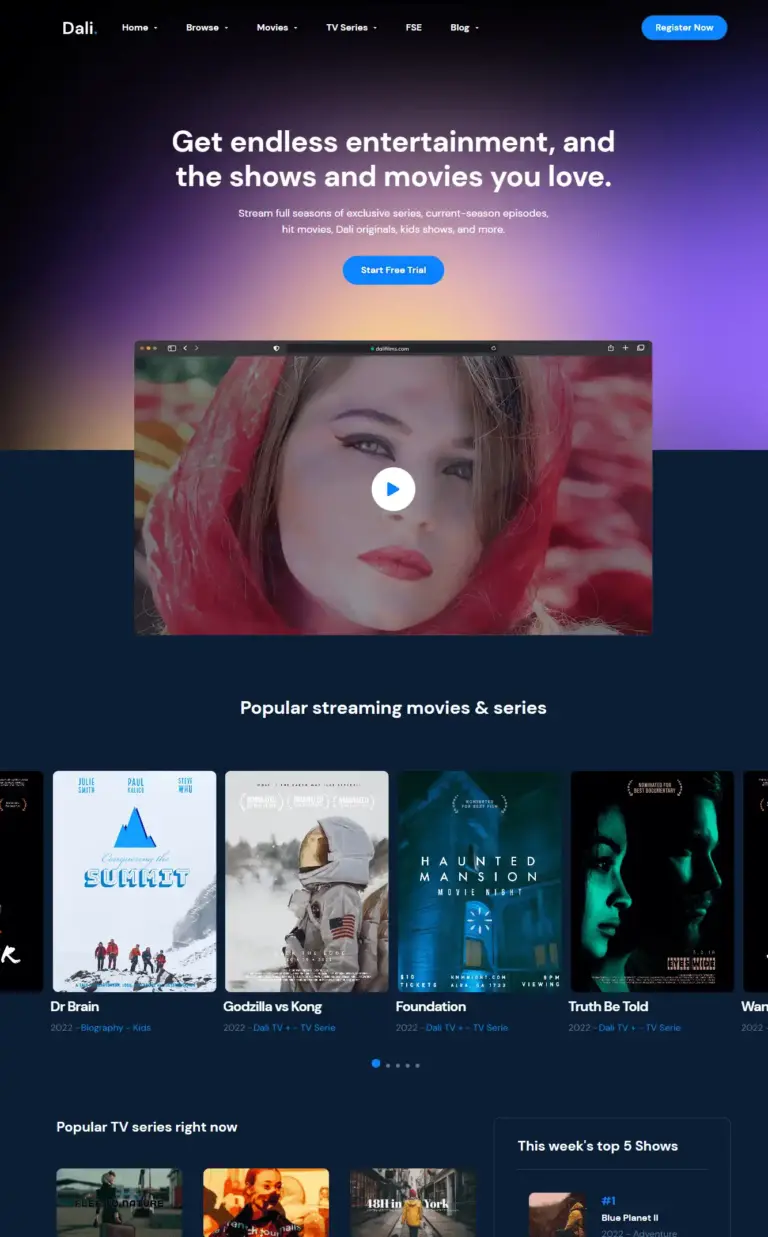Select the astronaut movie poster
This screenshot has width=768, height=1237.
pos(307,881)
